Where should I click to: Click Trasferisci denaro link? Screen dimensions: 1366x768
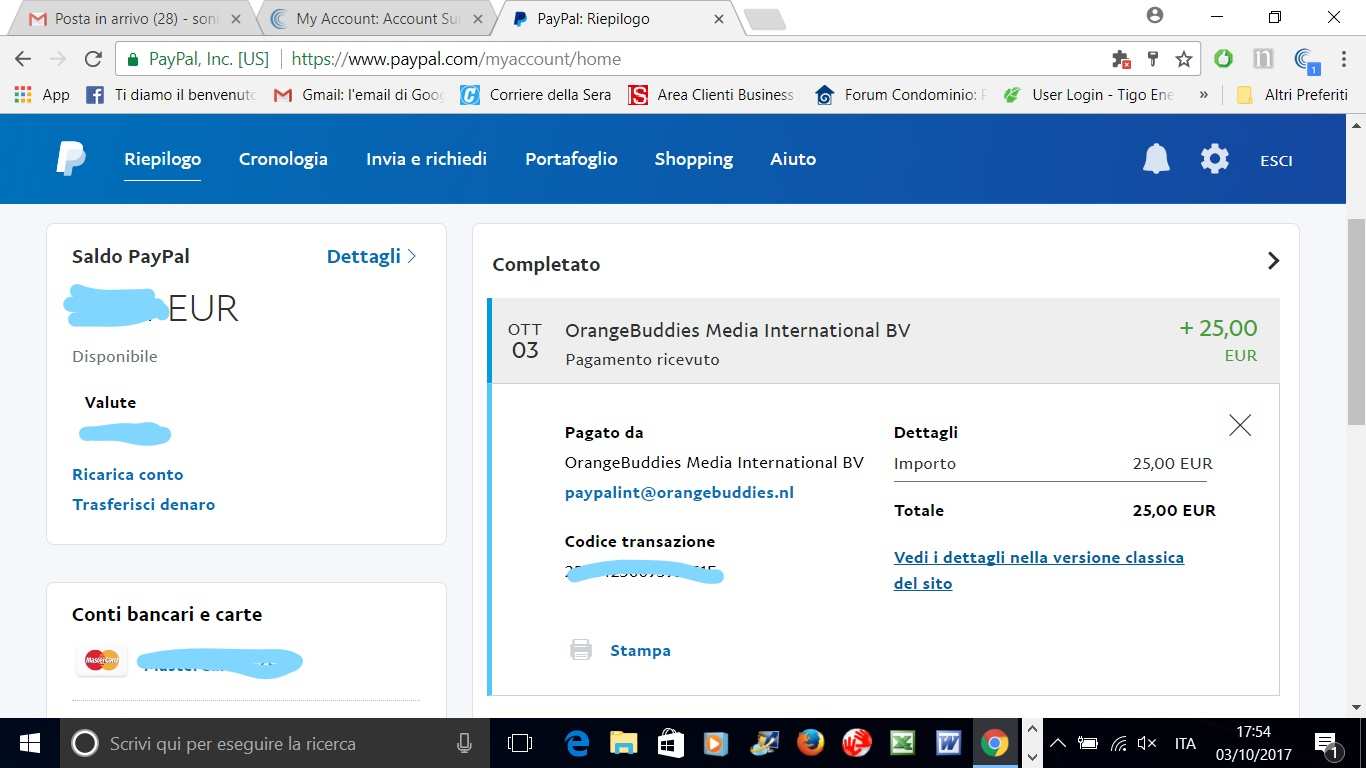click(143, 505)
